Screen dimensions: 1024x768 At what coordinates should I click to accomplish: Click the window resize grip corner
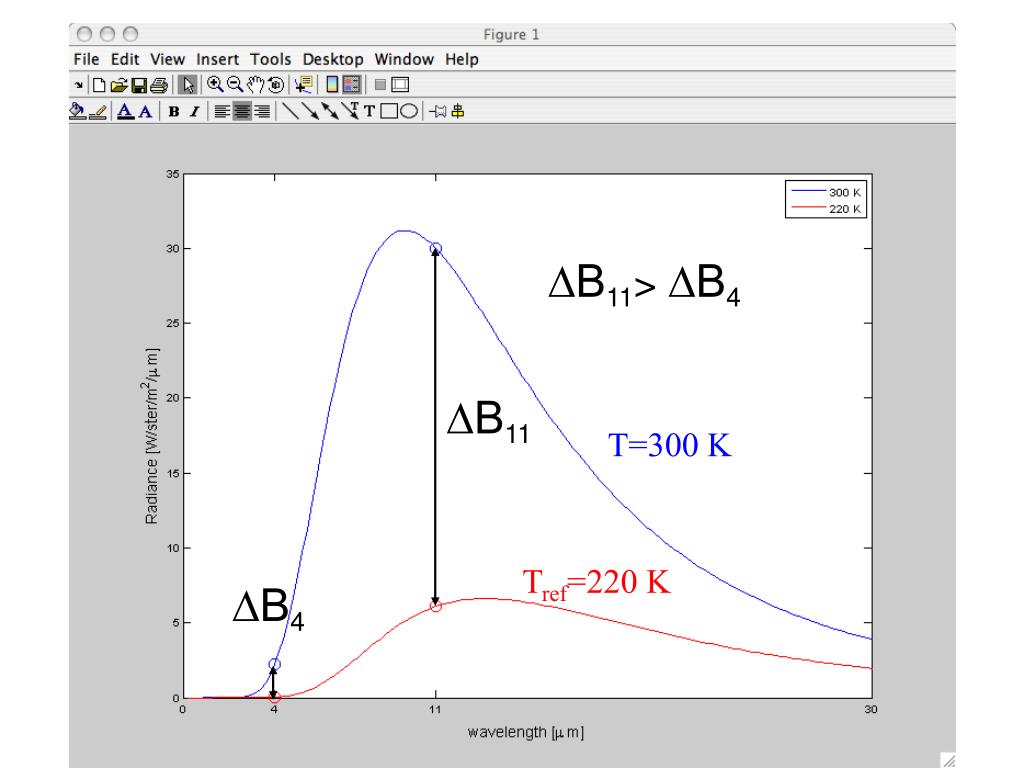949,760
